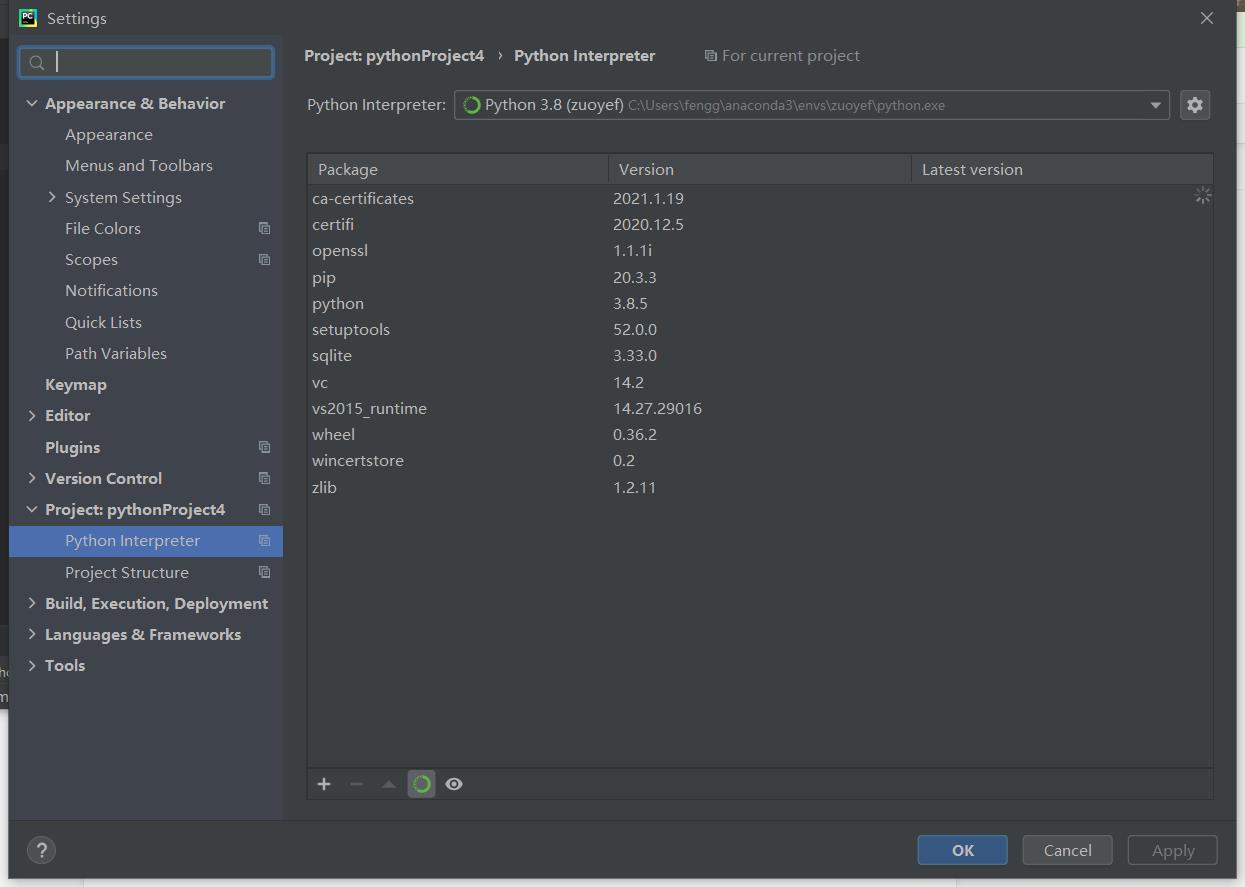1245x887 pixels.
Task: Select the sqlite package row
Action: click(760, 355)
